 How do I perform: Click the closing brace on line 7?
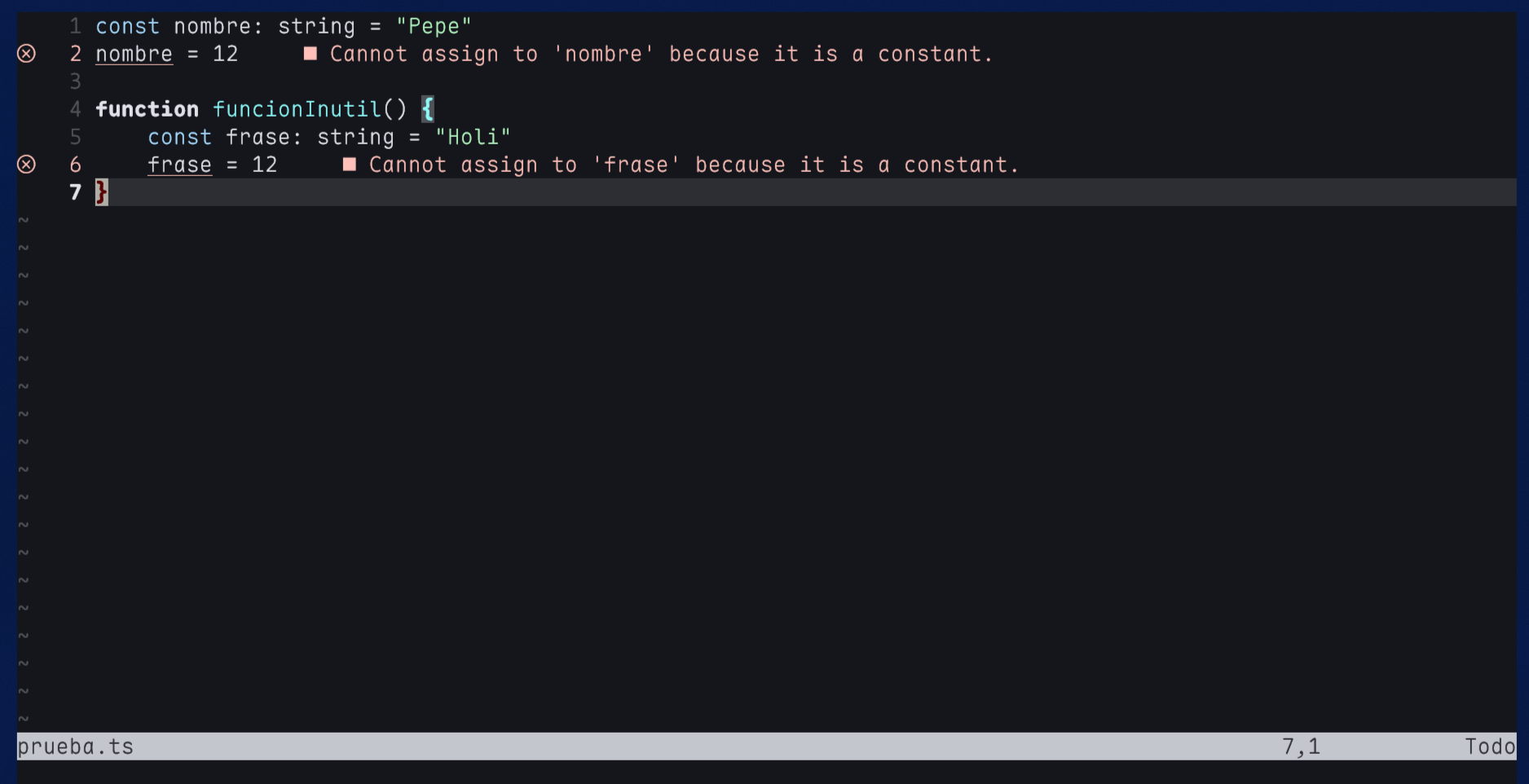102,193
